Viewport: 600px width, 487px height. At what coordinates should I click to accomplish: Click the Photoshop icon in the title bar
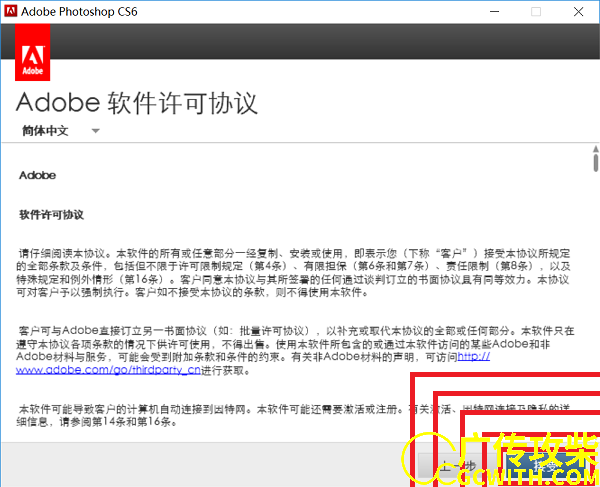tap(10, 11)
